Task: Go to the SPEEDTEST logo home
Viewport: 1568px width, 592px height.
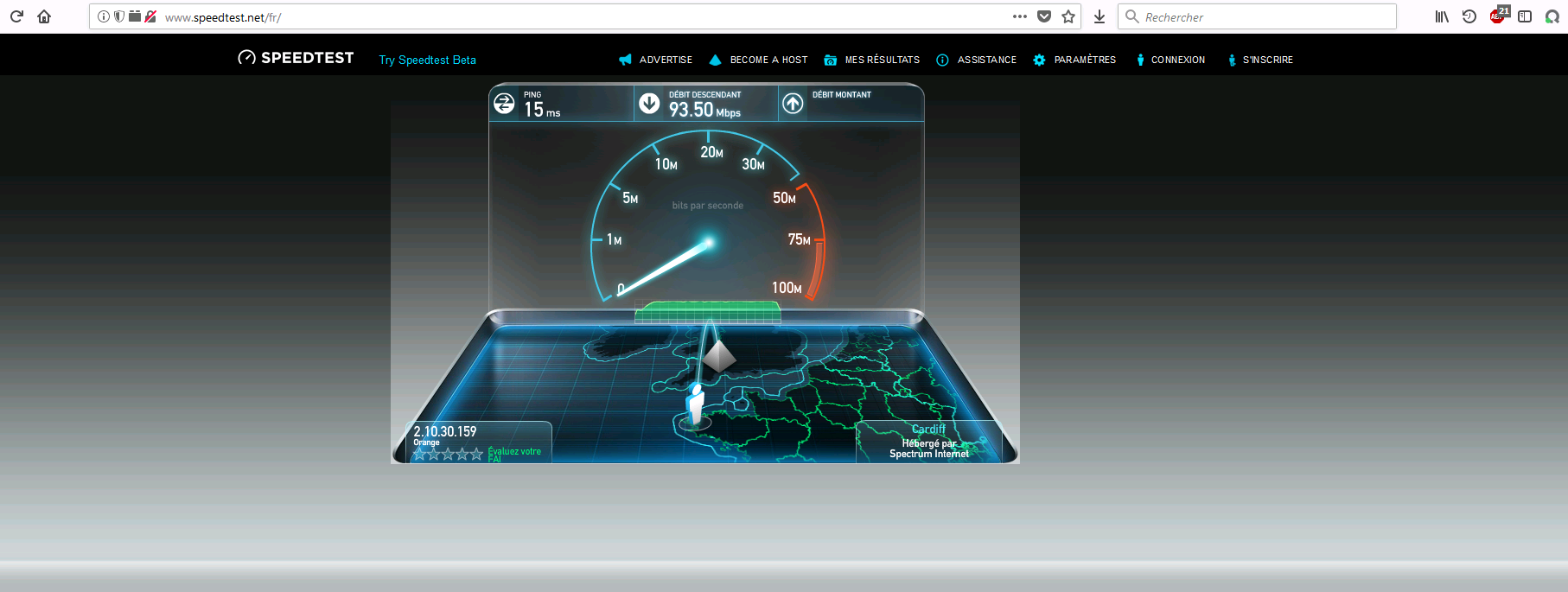Action: (x=296, y=58)
